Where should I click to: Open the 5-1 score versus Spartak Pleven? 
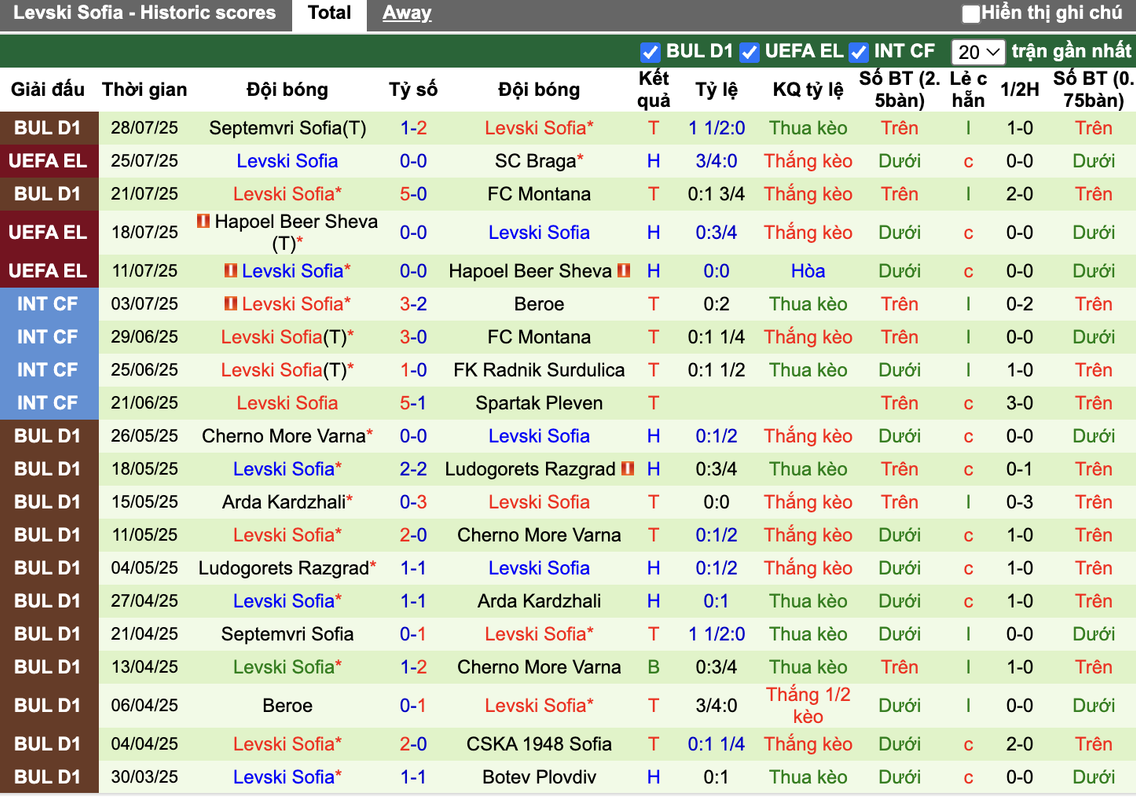pos(413,403)
